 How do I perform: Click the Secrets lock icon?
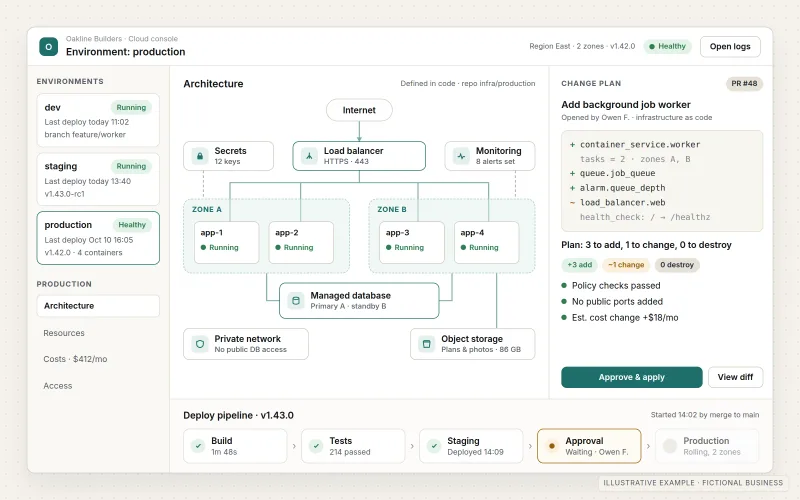[x=200, y=156]
